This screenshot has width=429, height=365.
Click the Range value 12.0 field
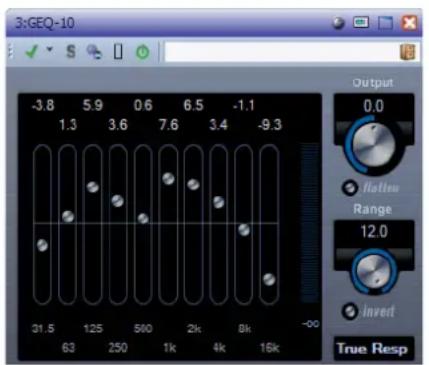tap(374, 231)
